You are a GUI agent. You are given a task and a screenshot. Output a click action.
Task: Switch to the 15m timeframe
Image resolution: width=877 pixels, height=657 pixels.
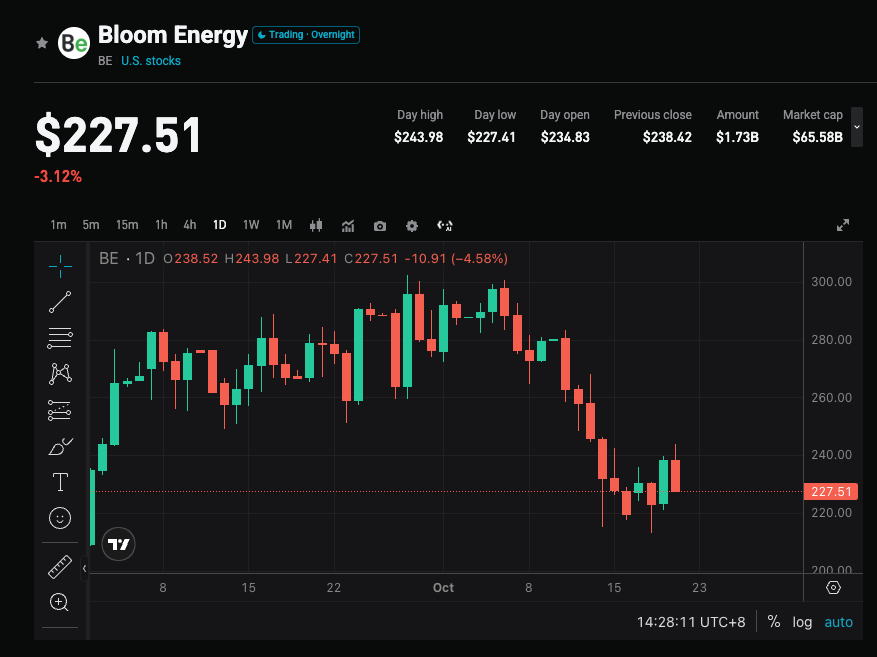[x=127, y=225]
